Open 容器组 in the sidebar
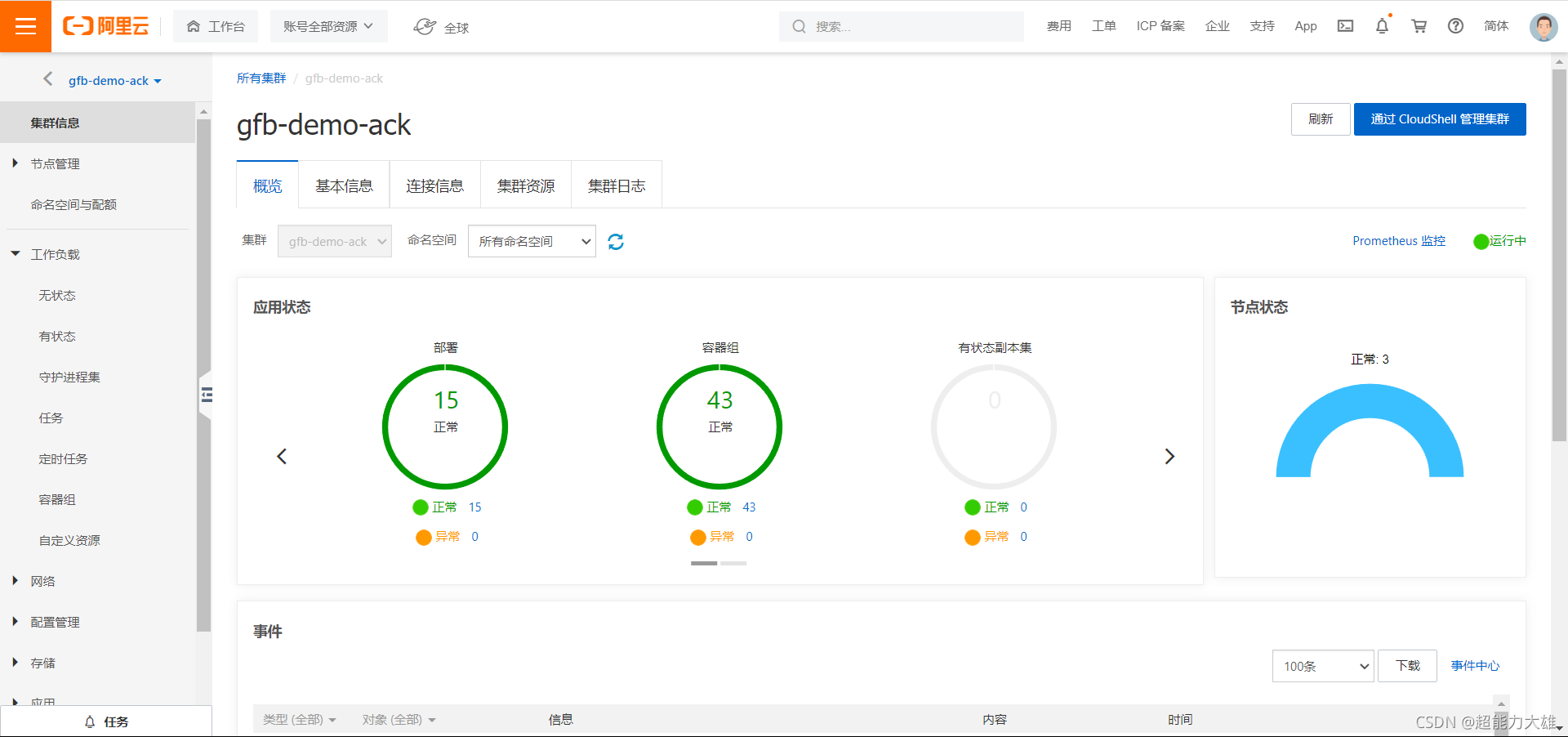 click(x=57, y=499)
